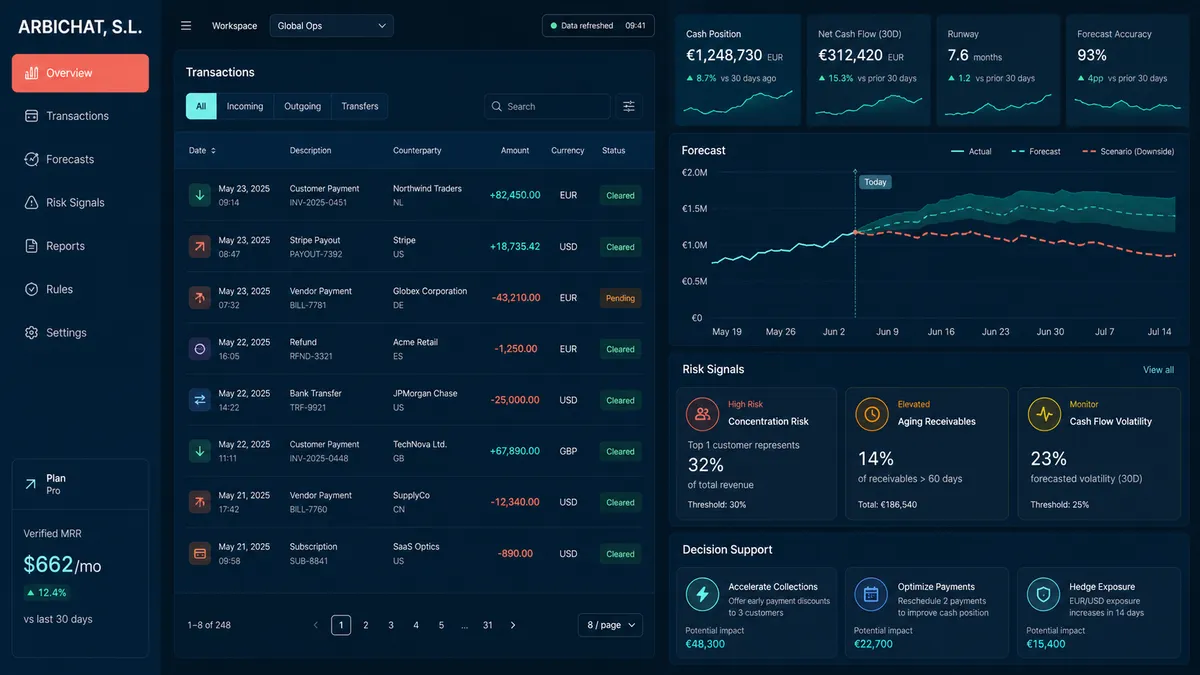Click the Risk Signals warning icon
1200x675 pixels.
point(31,202)
